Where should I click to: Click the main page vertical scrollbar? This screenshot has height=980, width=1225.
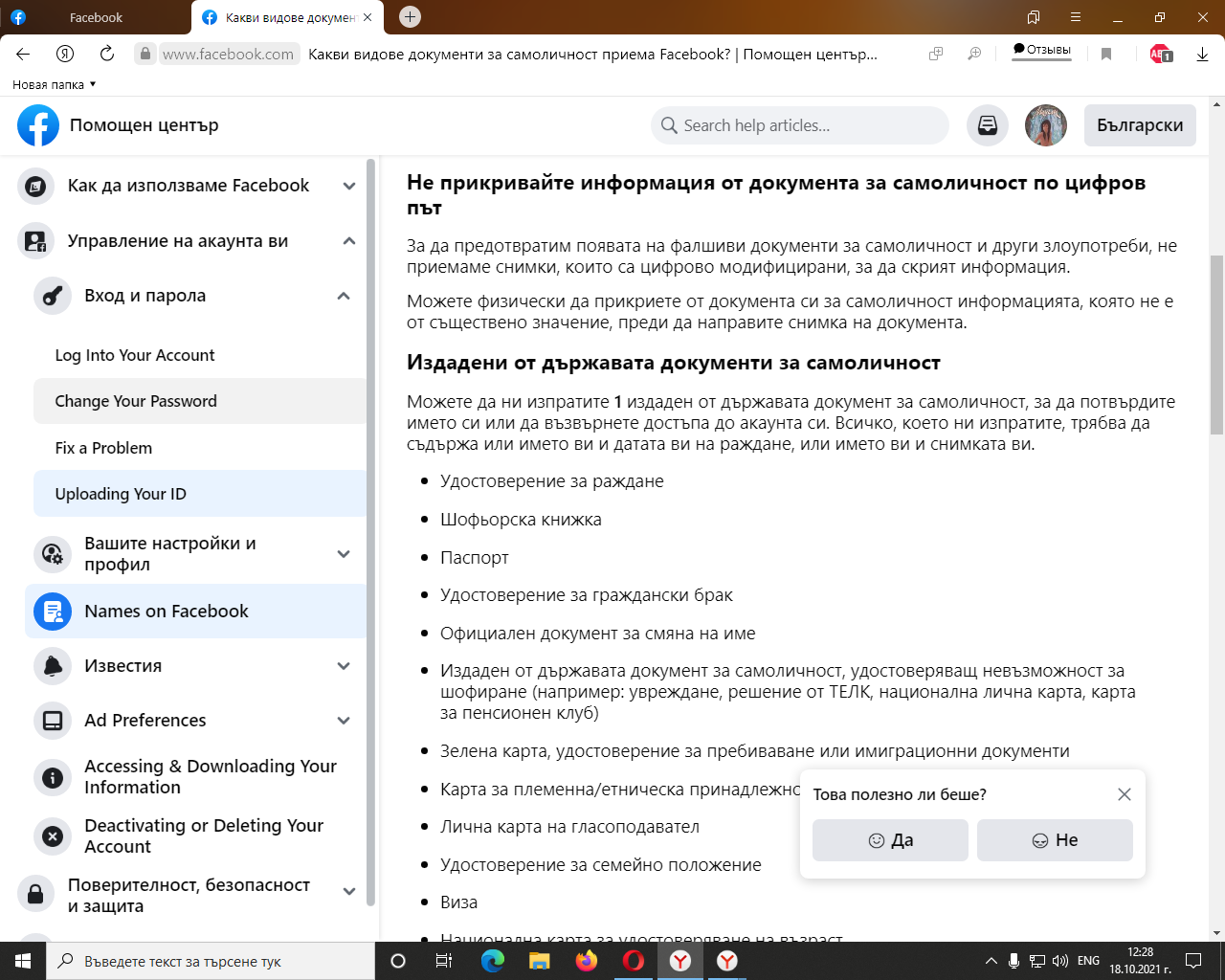click(1216, 345)
